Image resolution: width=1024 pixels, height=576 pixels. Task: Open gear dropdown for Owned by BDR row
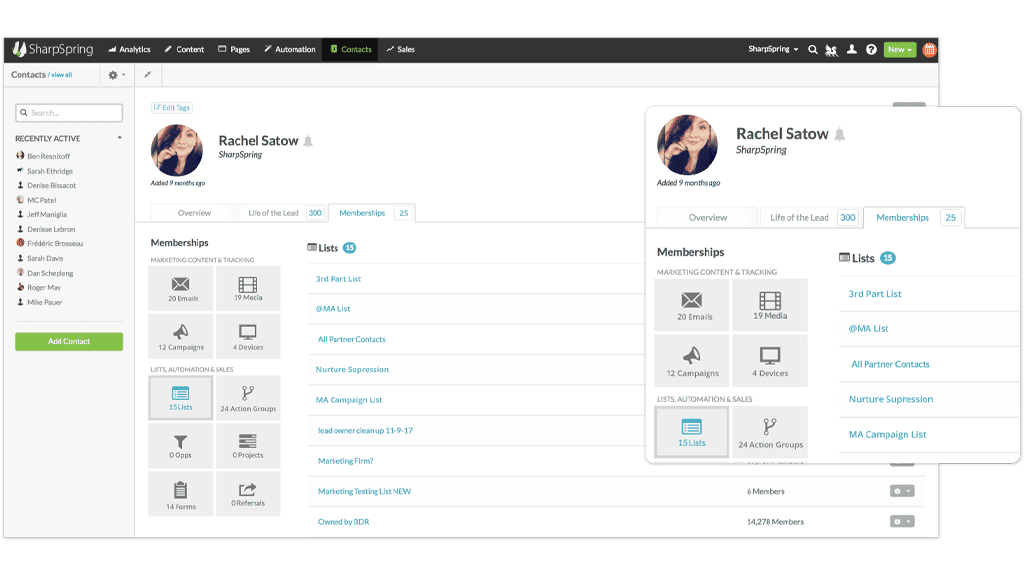[x=902, y=521]
